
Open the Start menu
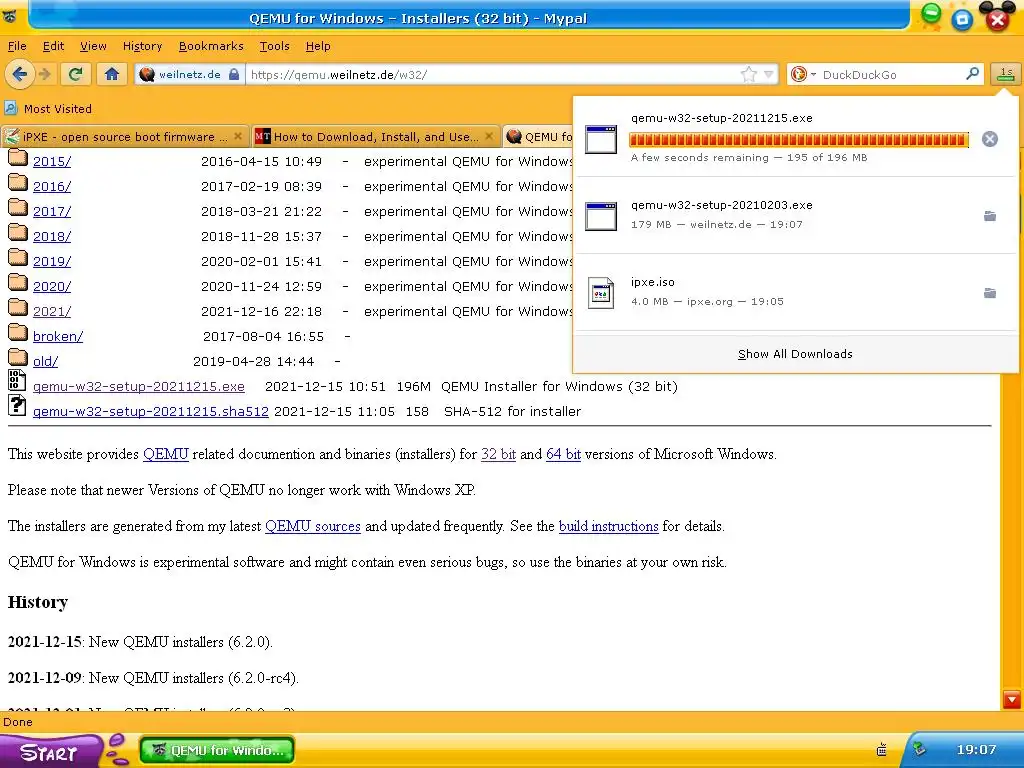tap(49, 751)
